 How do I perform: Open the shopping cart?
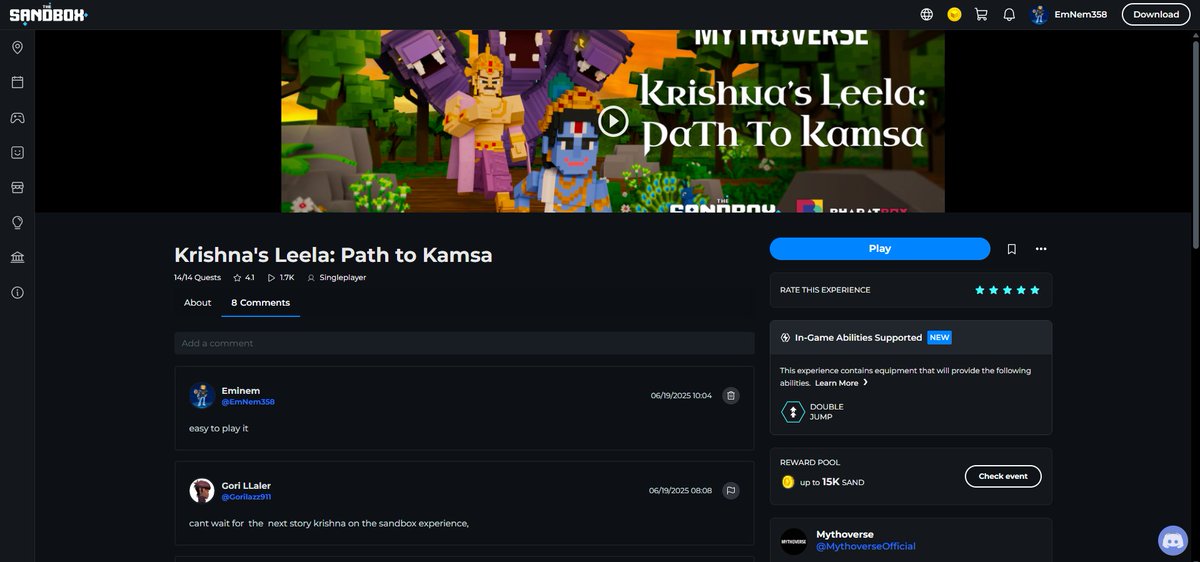coord(981,14)
